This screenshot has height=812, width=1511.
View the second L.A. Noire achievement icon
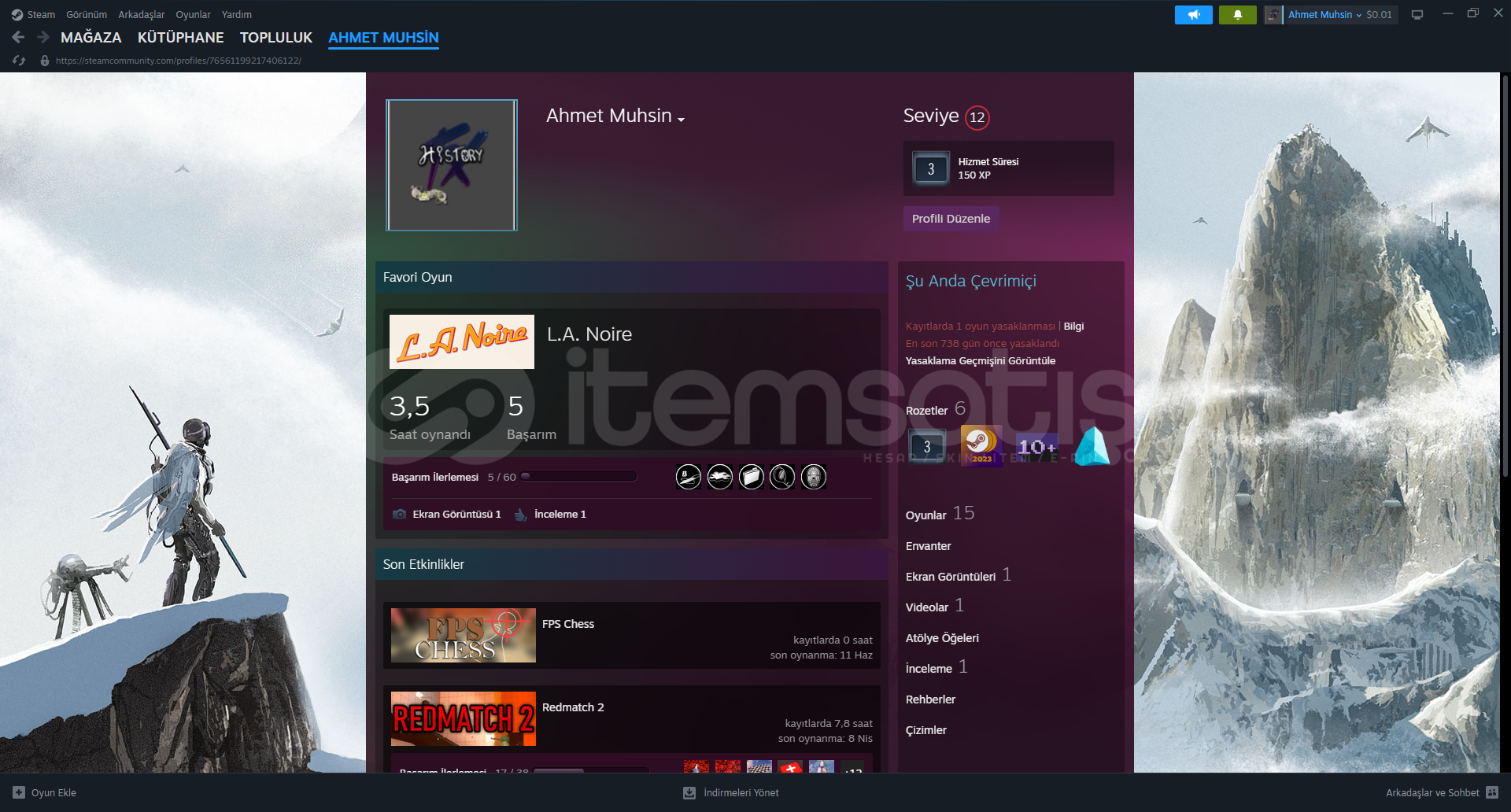pyautogui.click(x=720, y=477)
